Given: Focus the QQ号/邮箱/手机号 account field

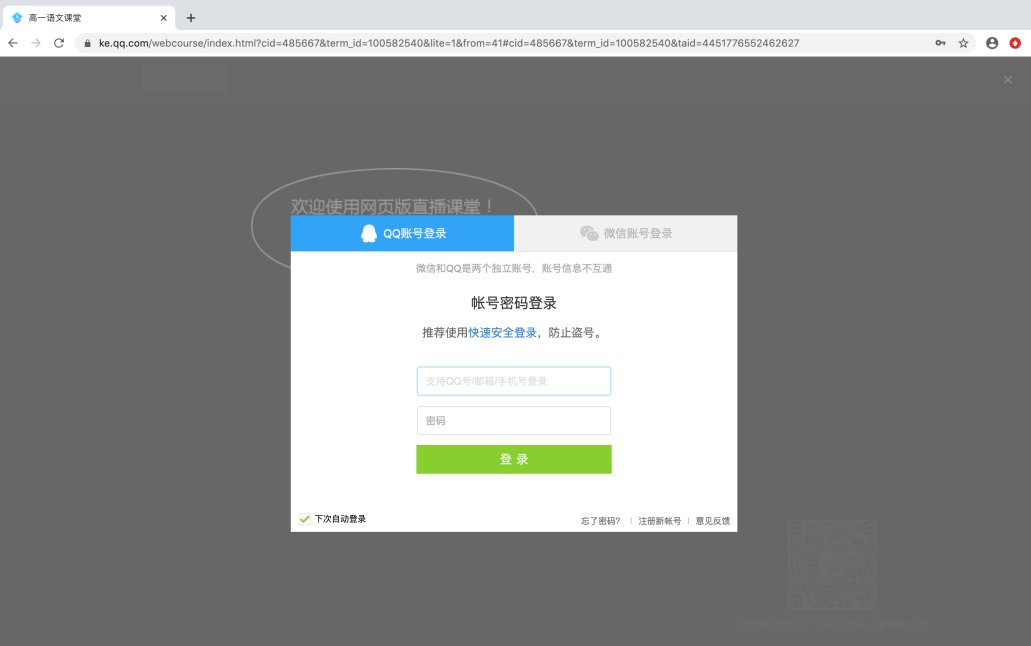Looking at the screenshot, I should click(x=513, y=381).
